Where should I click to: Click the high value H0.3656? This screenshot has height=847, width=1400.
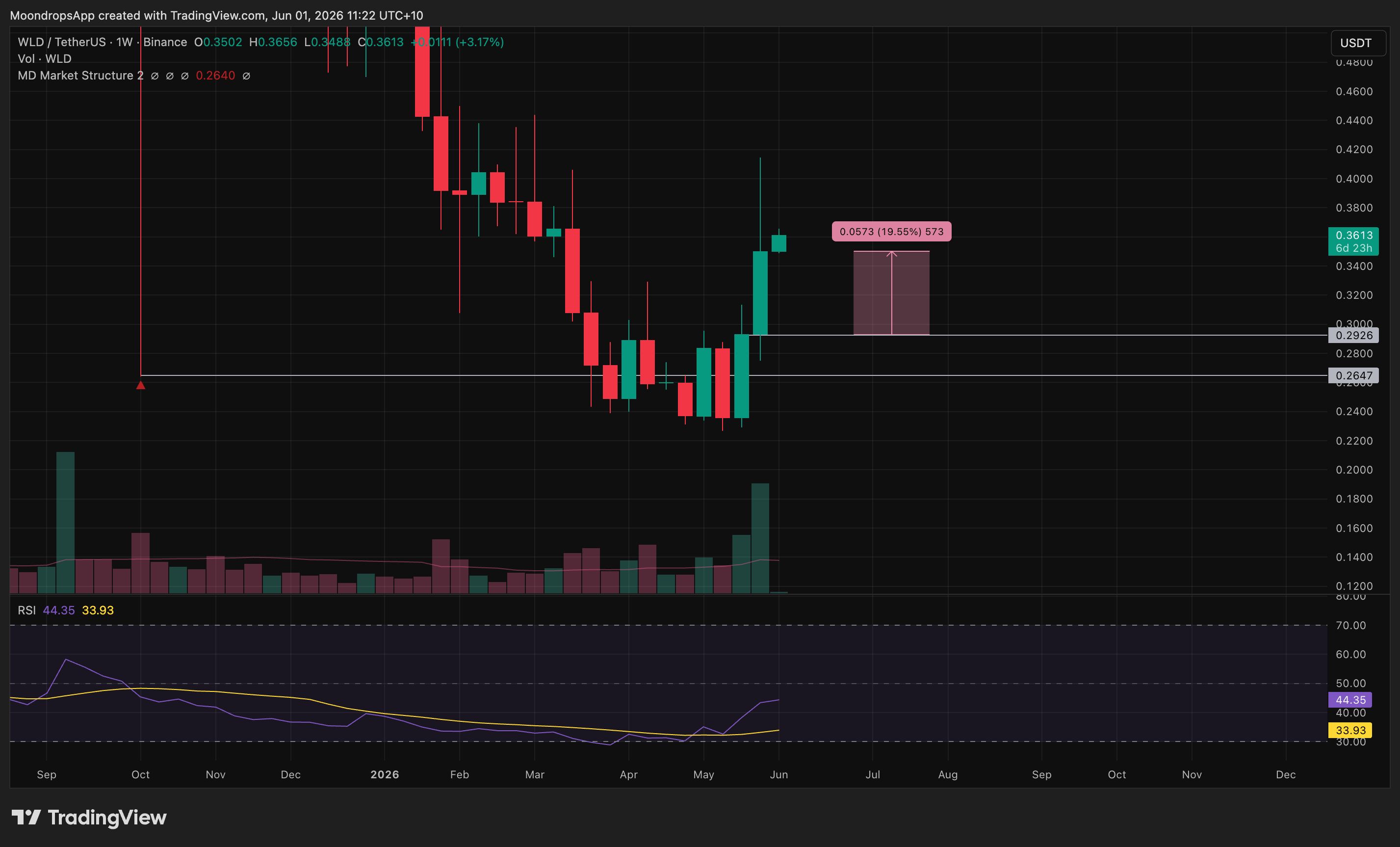[273, 42]
